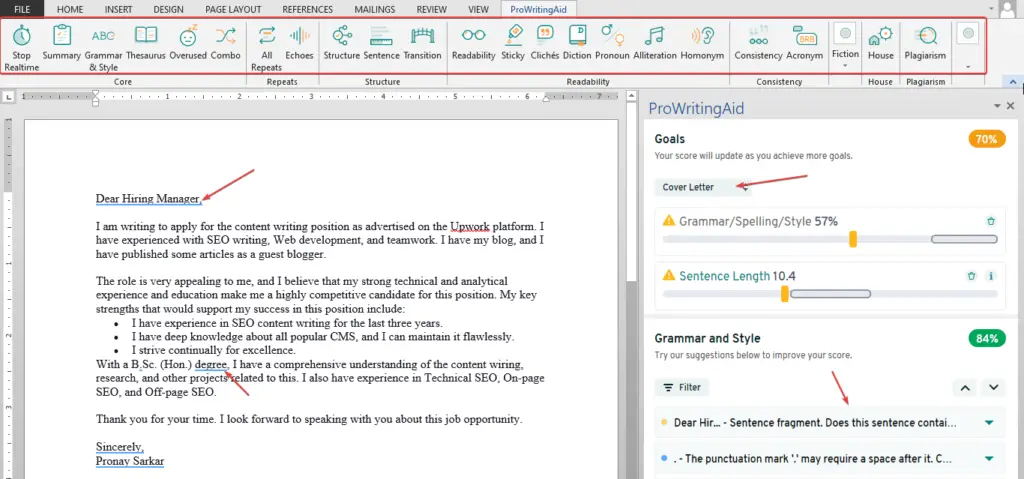Close the ProWritingAid side pane

pyautogui.click(x=1011, y=106)
